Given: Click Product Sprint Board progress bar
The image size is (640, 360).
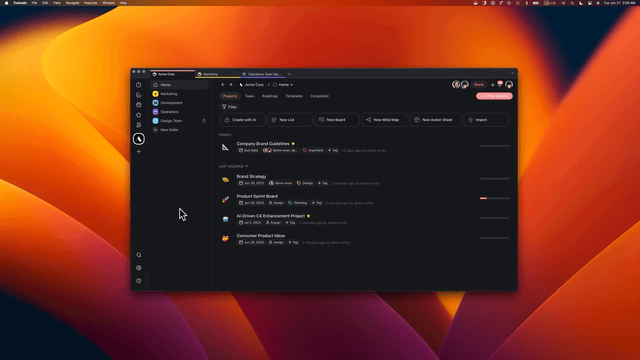Looking at the screenshot, I should [x=495, y=198].
